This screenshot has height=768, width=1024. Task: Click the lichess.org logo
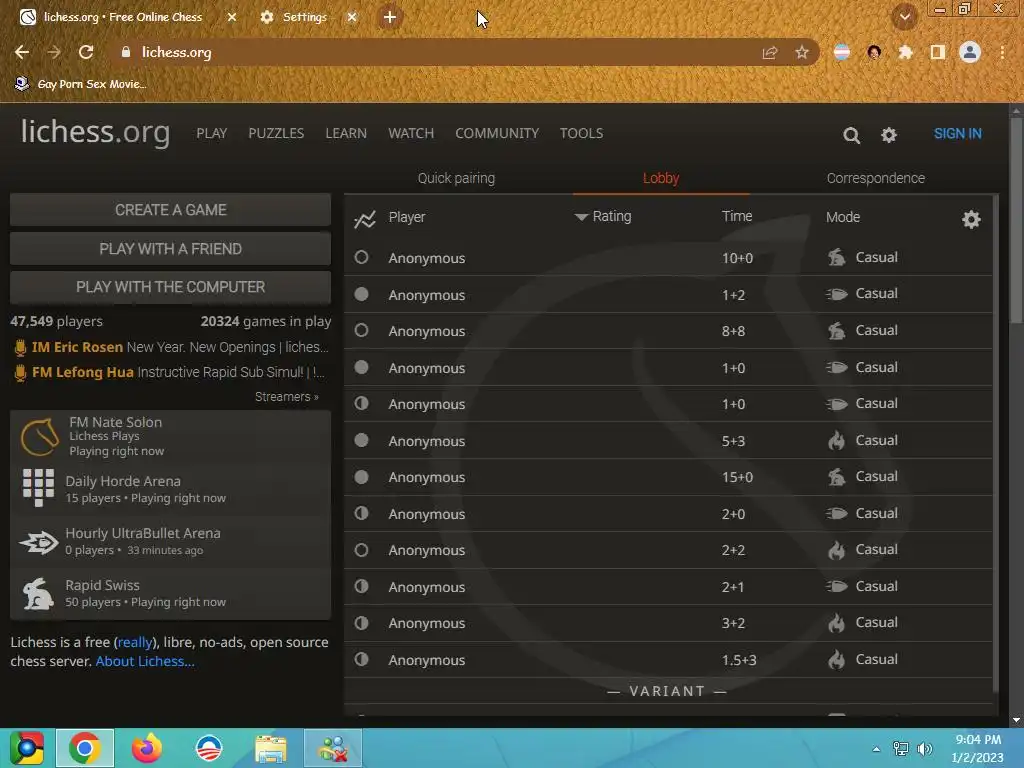pos(95,133)
